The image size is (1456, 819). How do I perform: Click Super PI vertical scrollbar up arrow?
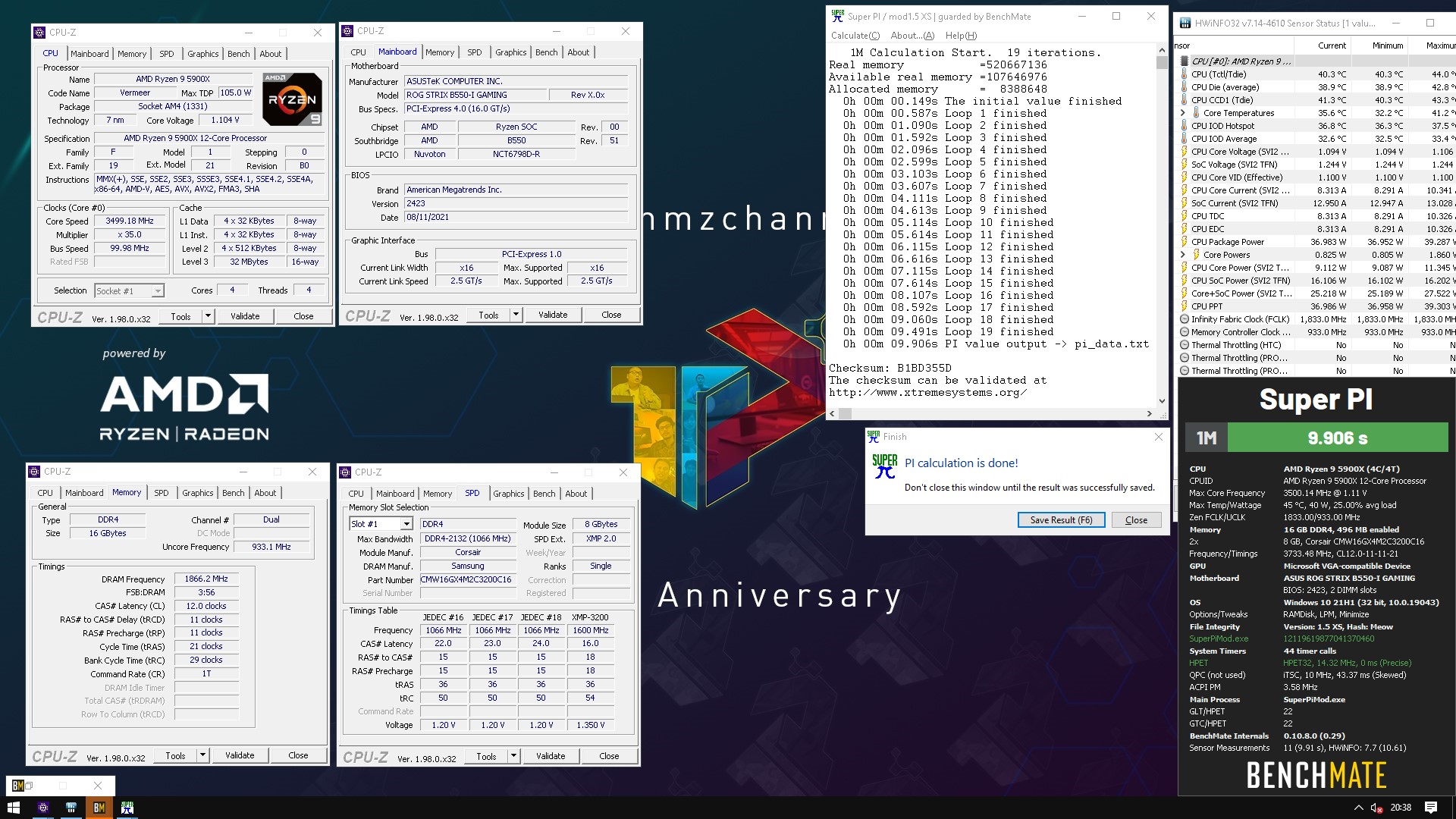(x=1161, y=50)
